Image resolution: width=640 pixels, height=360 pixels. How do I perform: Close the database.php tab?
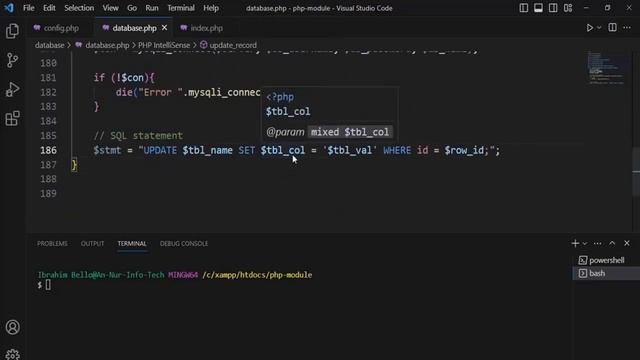tap(164, 28)
